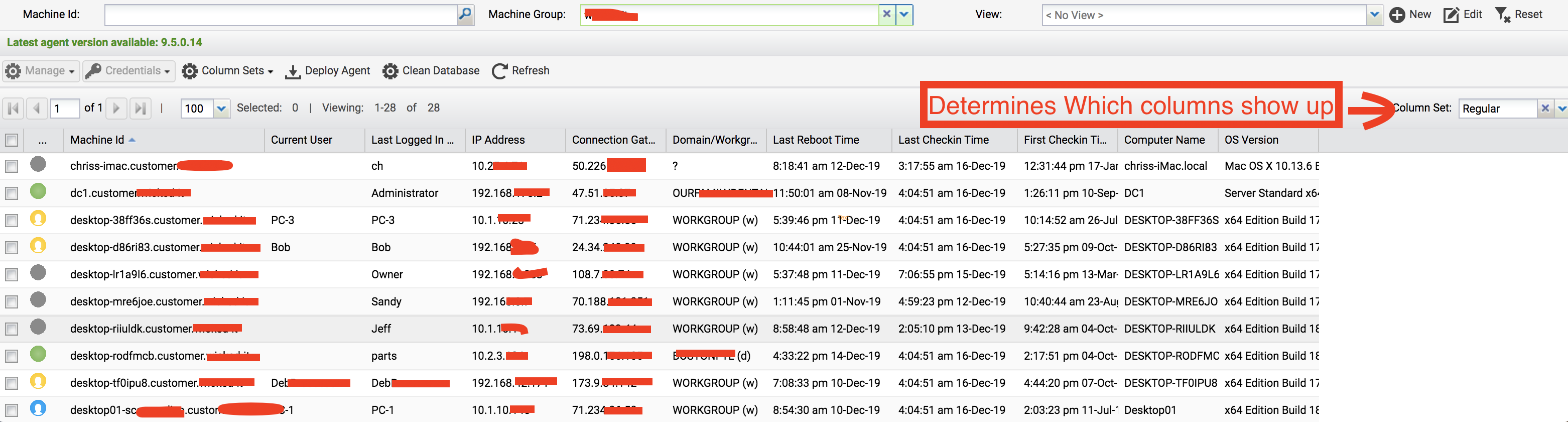
Task: Click blue user status icon for desktop01
Action: (38, 408)
